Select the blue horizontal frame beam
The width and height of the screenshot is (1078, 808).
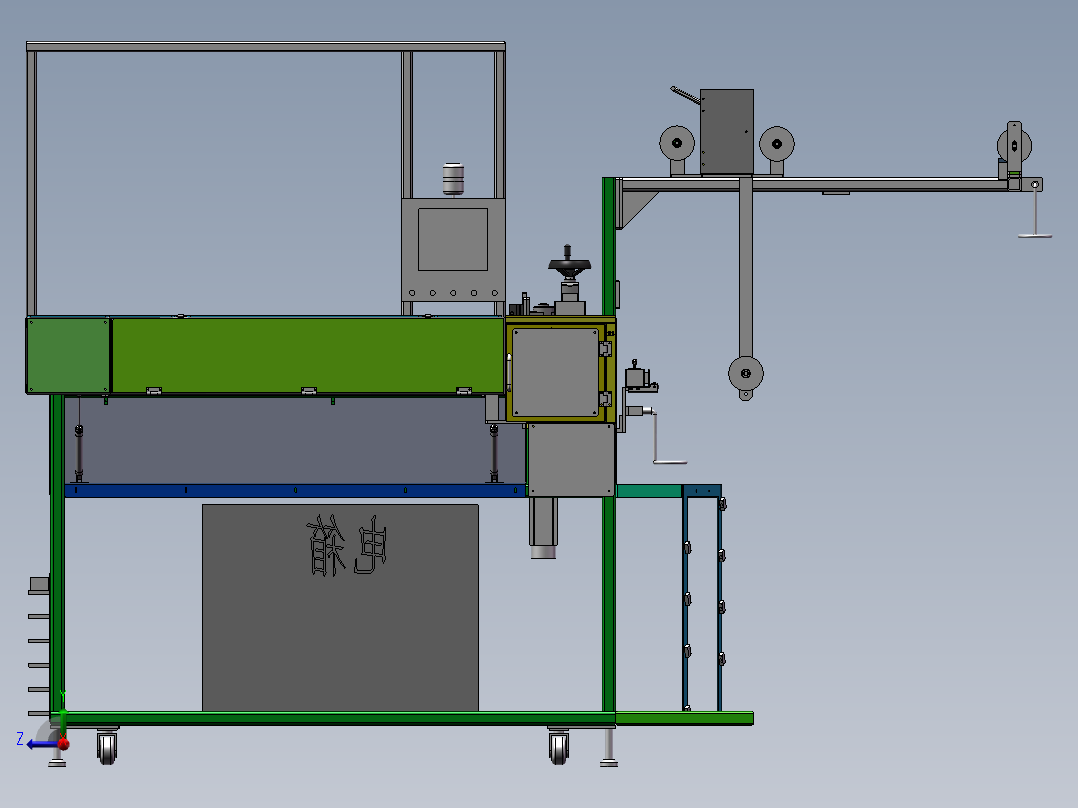296,490
